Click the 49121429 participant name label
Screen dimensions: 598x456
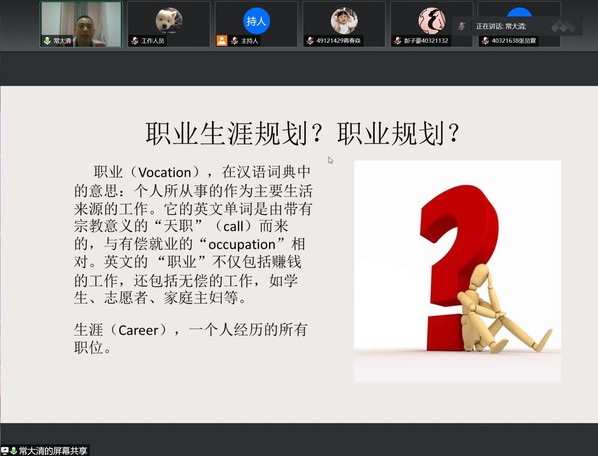coord(338,40)
